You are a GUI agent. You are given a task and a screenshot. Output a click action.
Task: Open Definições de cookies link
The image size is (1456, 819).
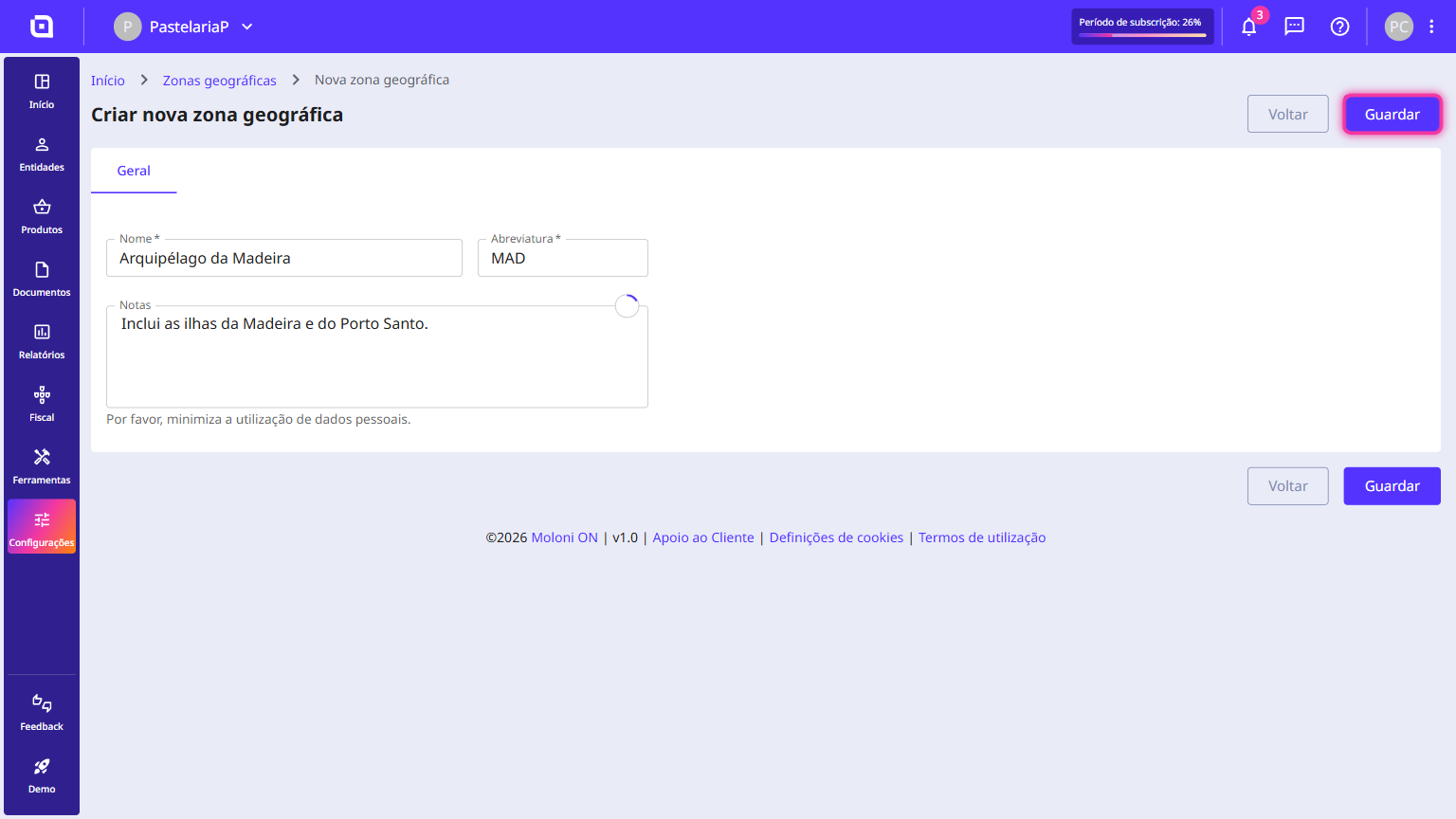(837, 537)
